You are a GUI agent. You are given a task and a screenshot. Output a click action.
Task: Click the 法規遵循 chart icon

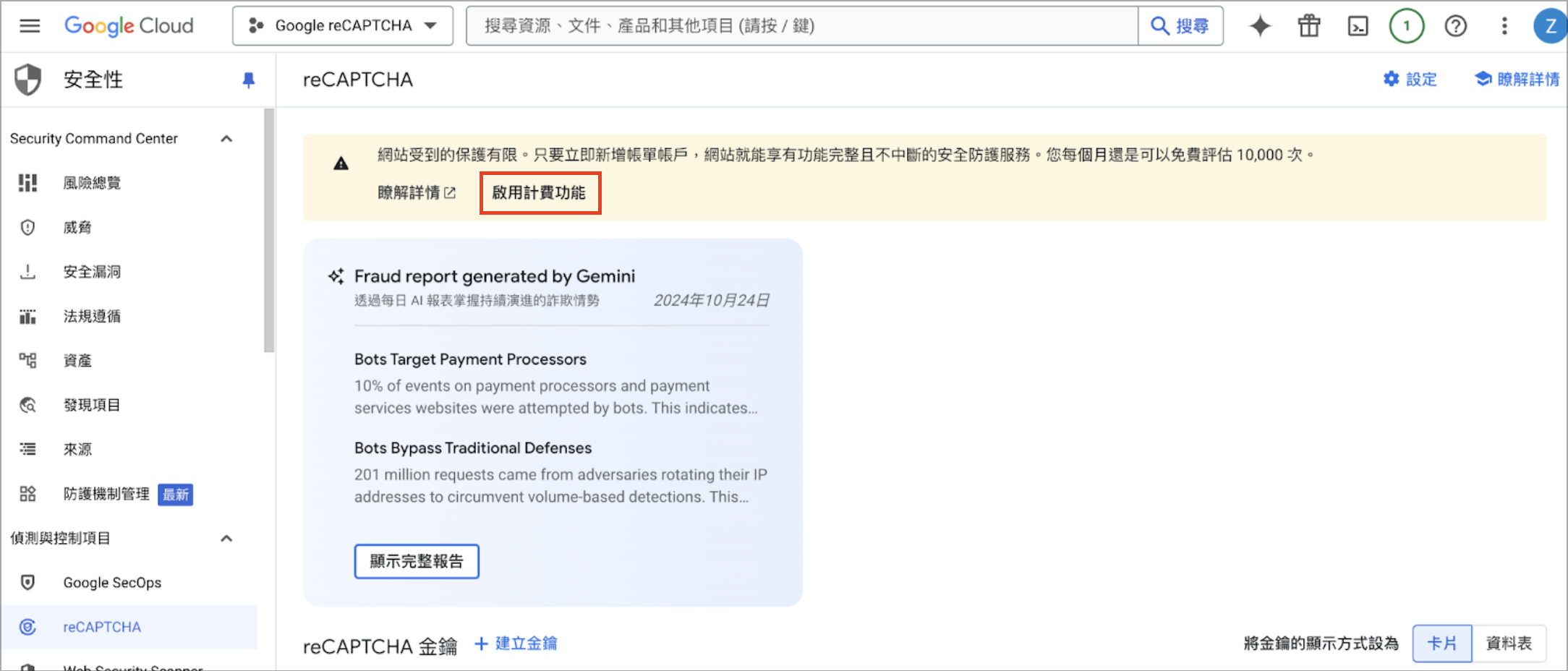point(27,316)
